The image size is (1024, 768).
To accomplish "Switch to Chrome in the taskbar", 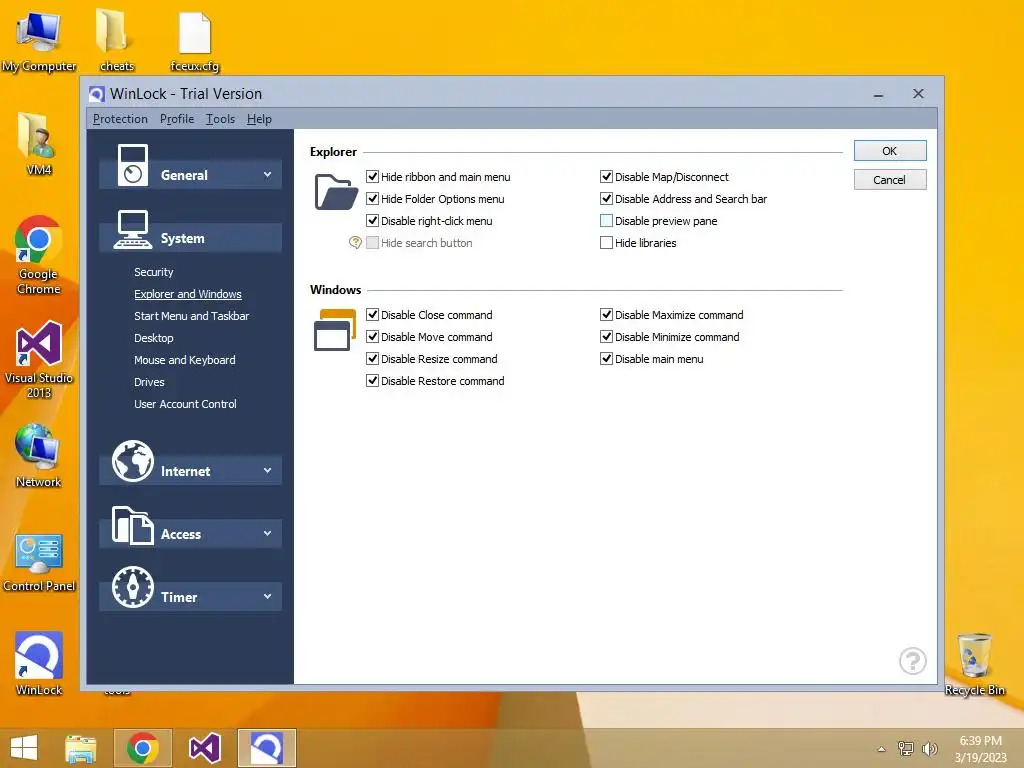I will pyautogui.click(x=143, y=748).
